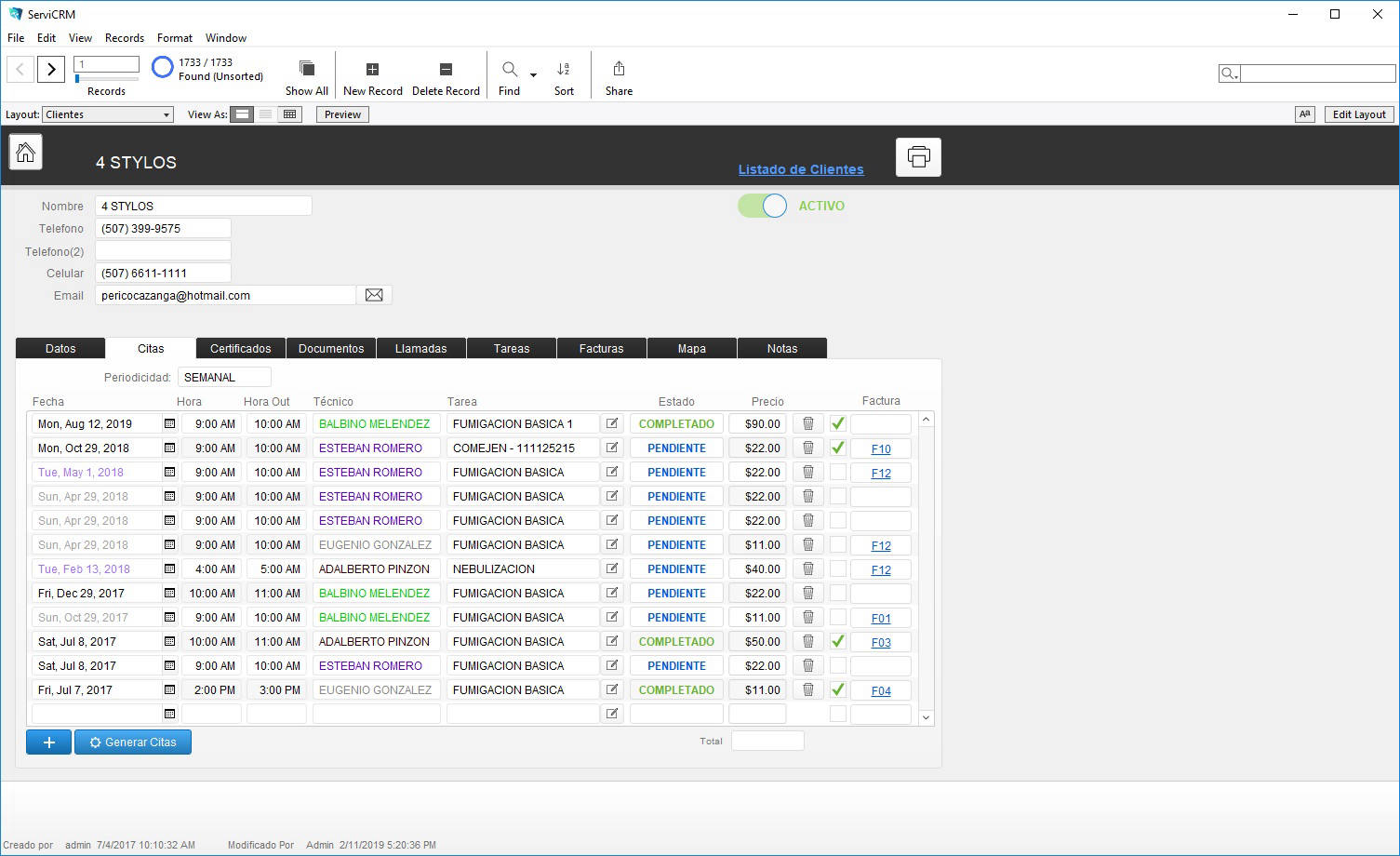Click the records position slider

coord(106,79)
